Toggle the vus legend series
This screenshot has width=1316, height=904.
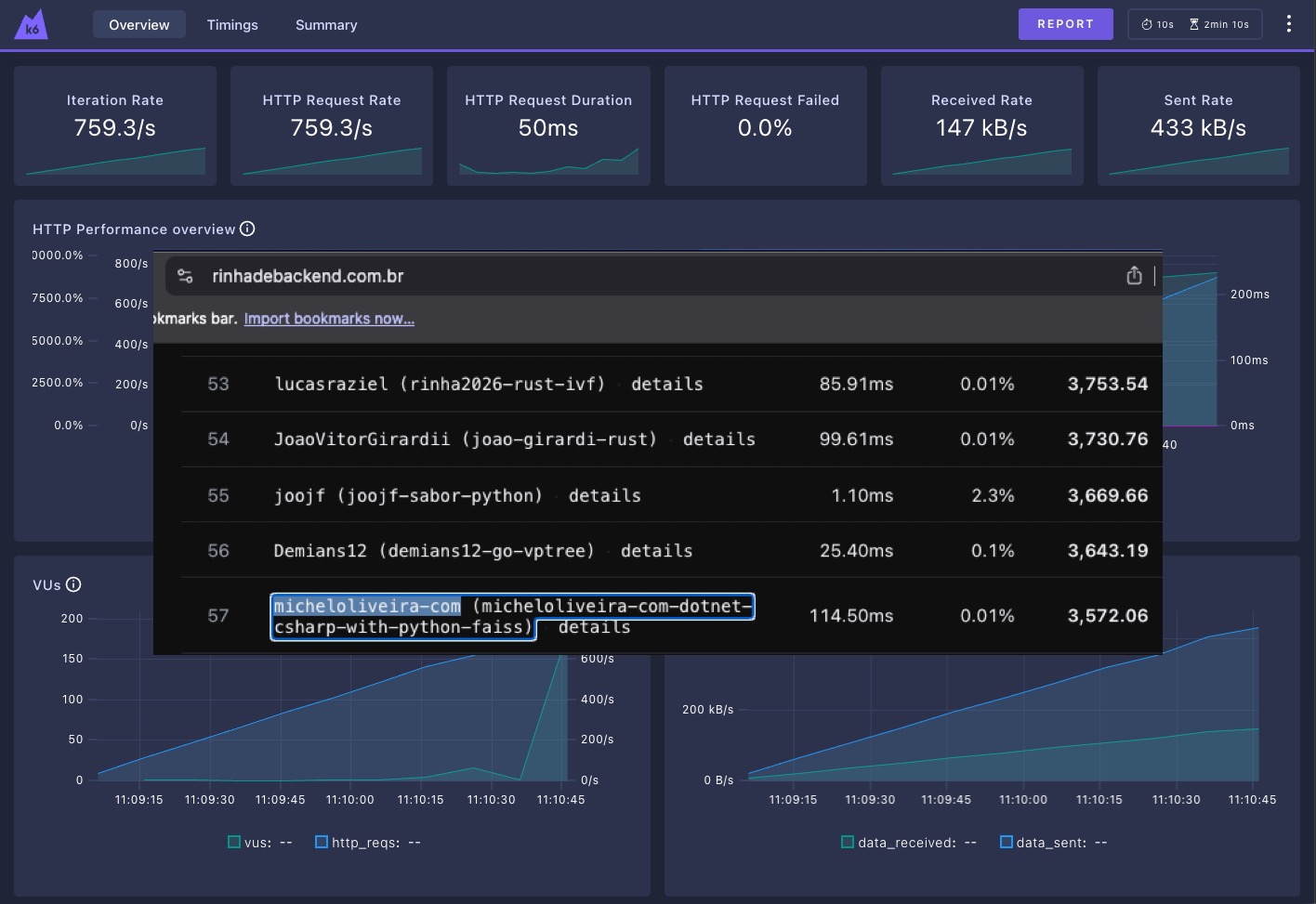pyautogui.click(x=259, y=843)
